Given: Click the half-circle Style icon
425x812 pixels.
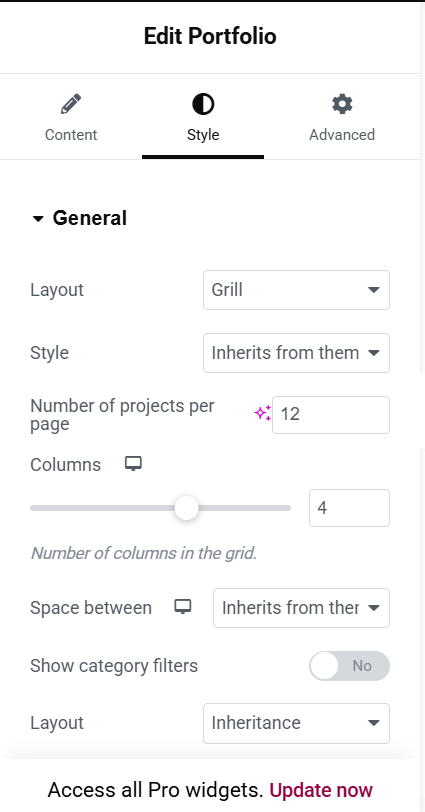Looking at the screenshot, I should (203, 104).
